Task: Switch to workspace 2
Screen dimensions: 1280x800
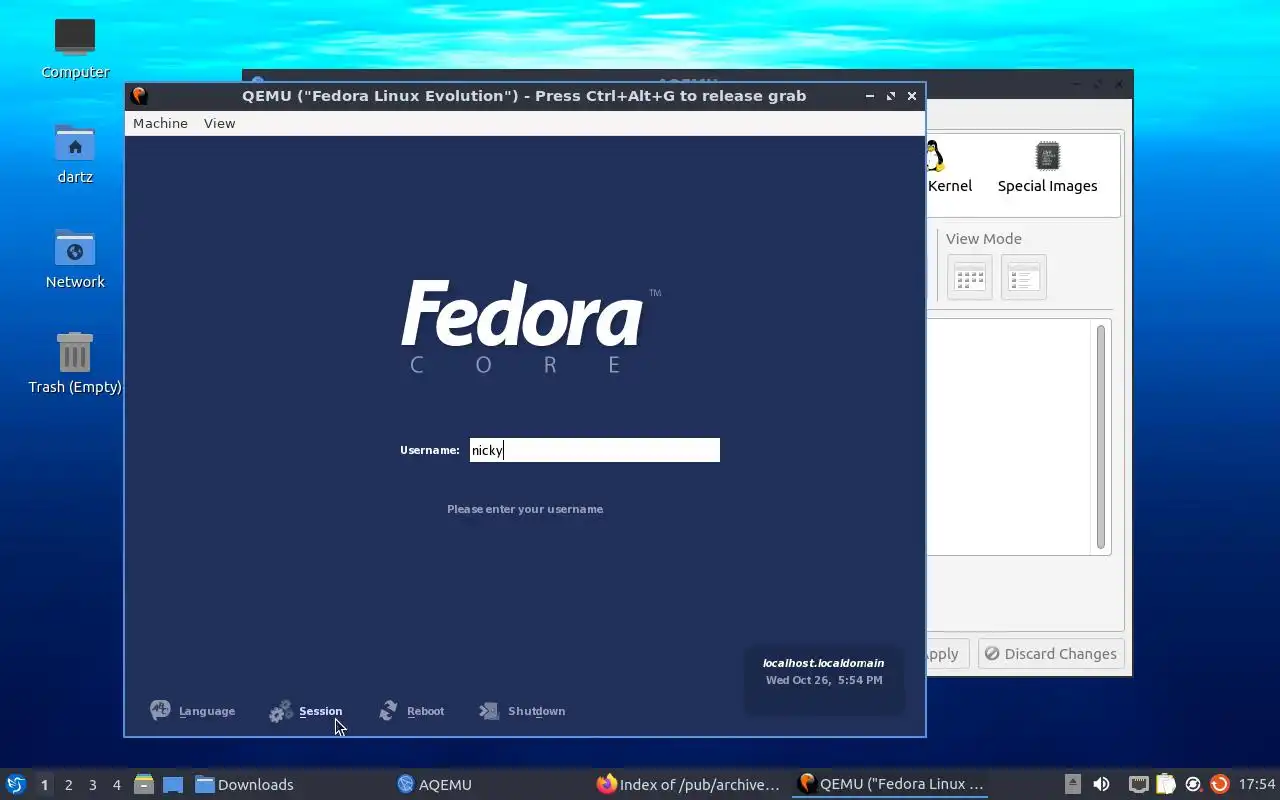Action: (x=69, y=785)
